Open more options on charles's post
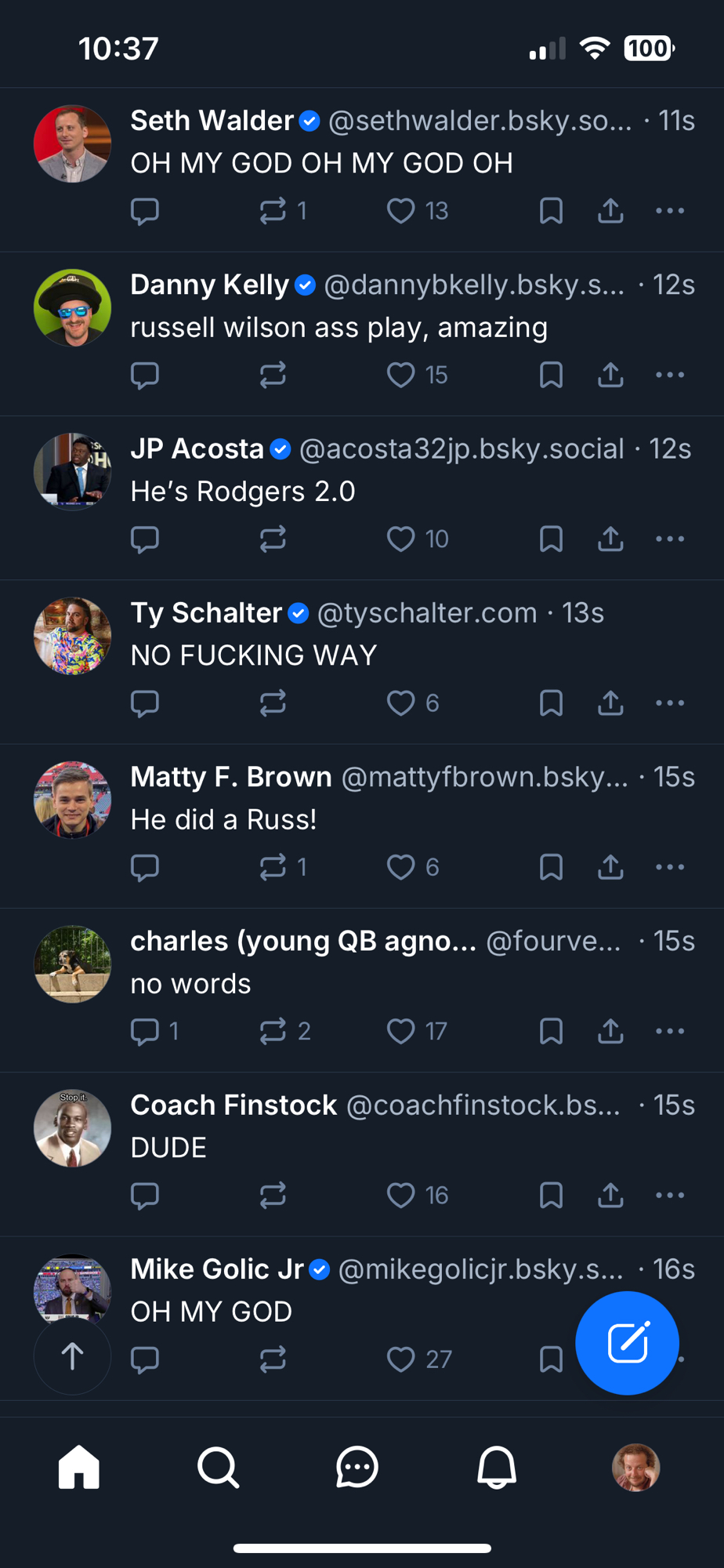724x1568 pixels. pyautogui.click(x=670, y=1031)
